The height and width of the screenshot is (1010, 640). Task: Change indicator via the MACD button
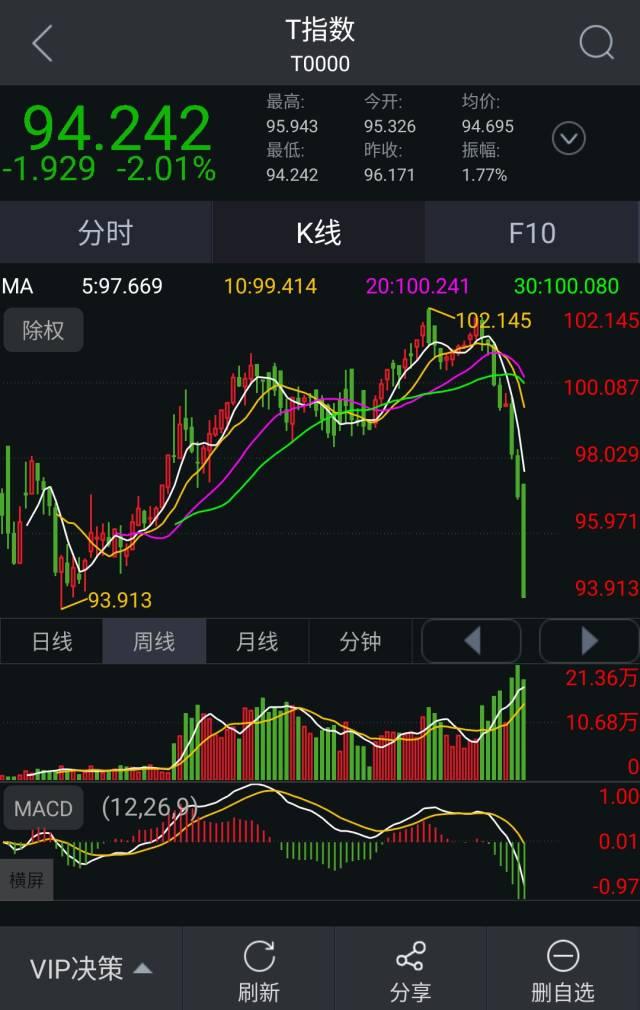(43, 808)
